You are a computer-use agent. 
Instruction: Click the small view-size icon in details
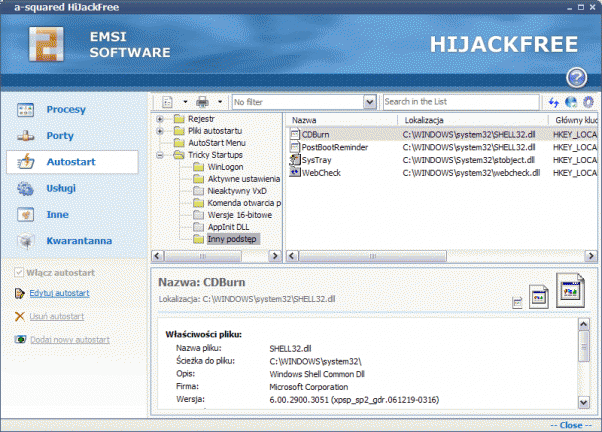[x=517, y=303]
